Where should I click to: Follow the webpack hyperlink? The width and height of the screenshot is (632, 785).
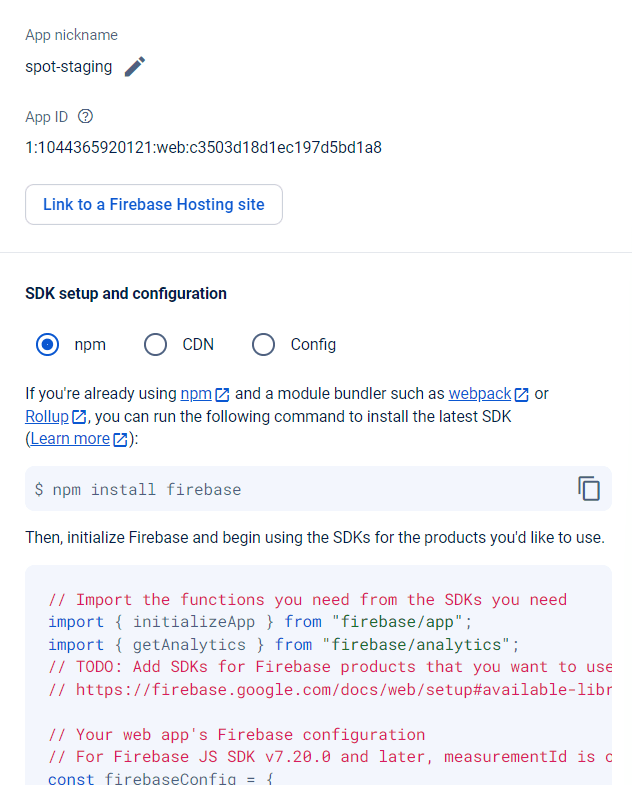480,394
